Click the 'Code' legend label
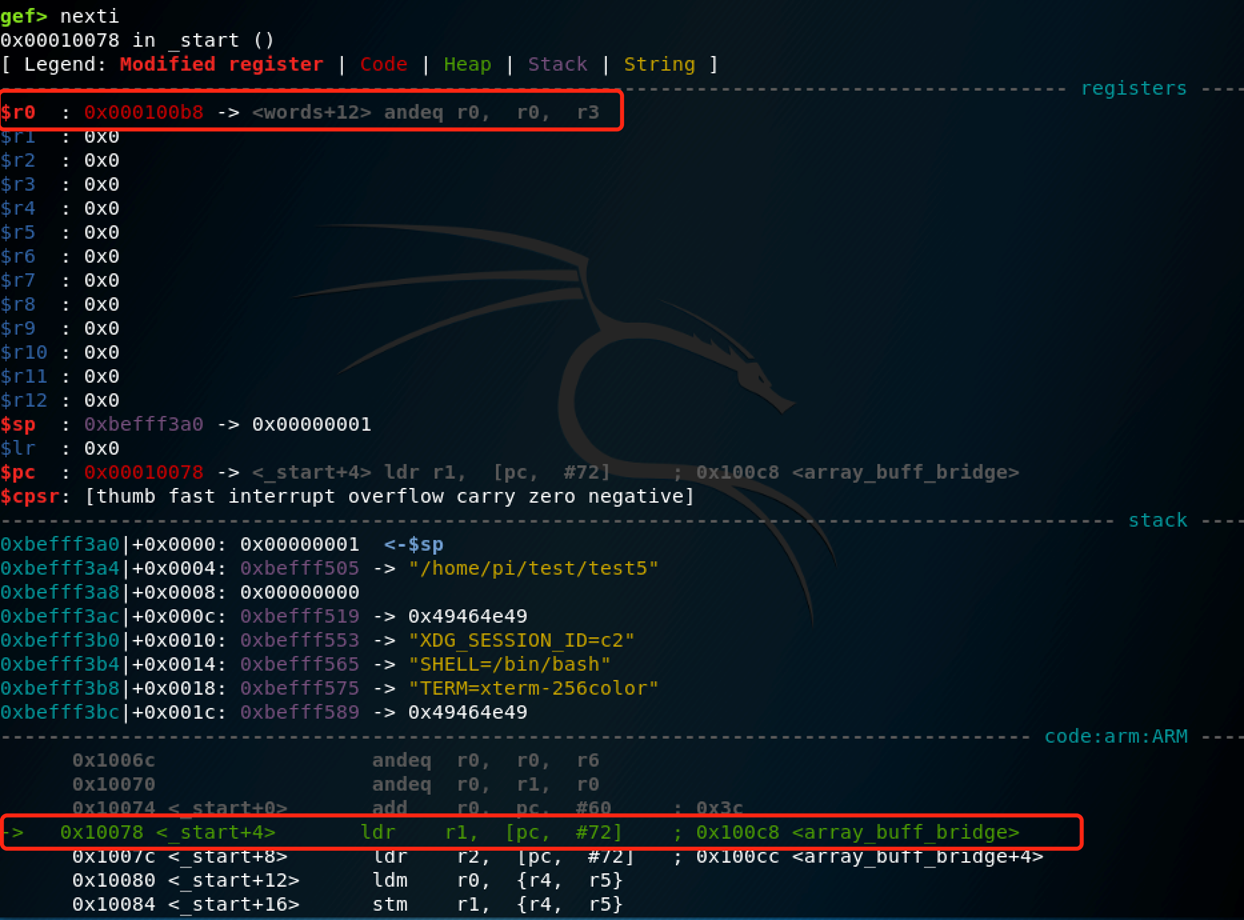Viewport: 1244px width, 920px height. point(384,64)
